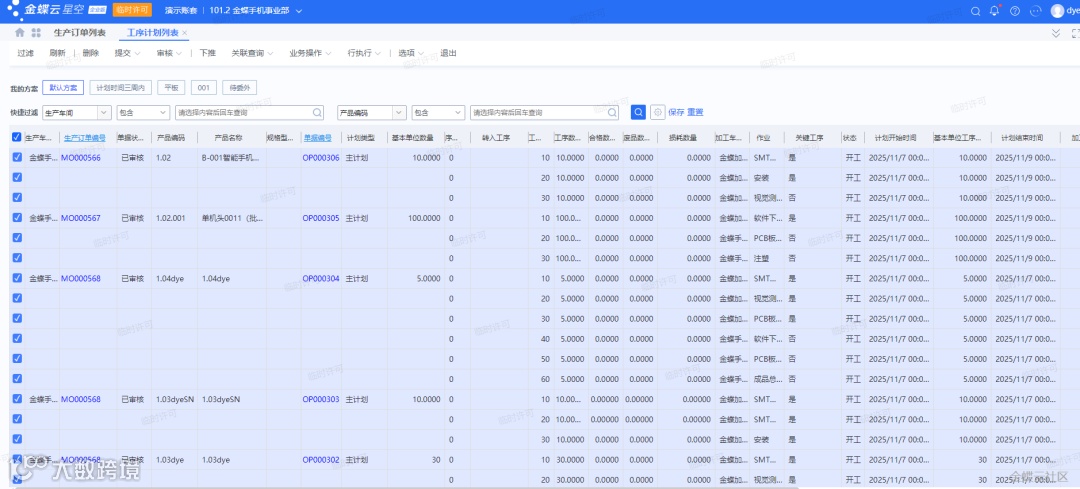
Task: Open notifications bell
Action: pos(995,11)
